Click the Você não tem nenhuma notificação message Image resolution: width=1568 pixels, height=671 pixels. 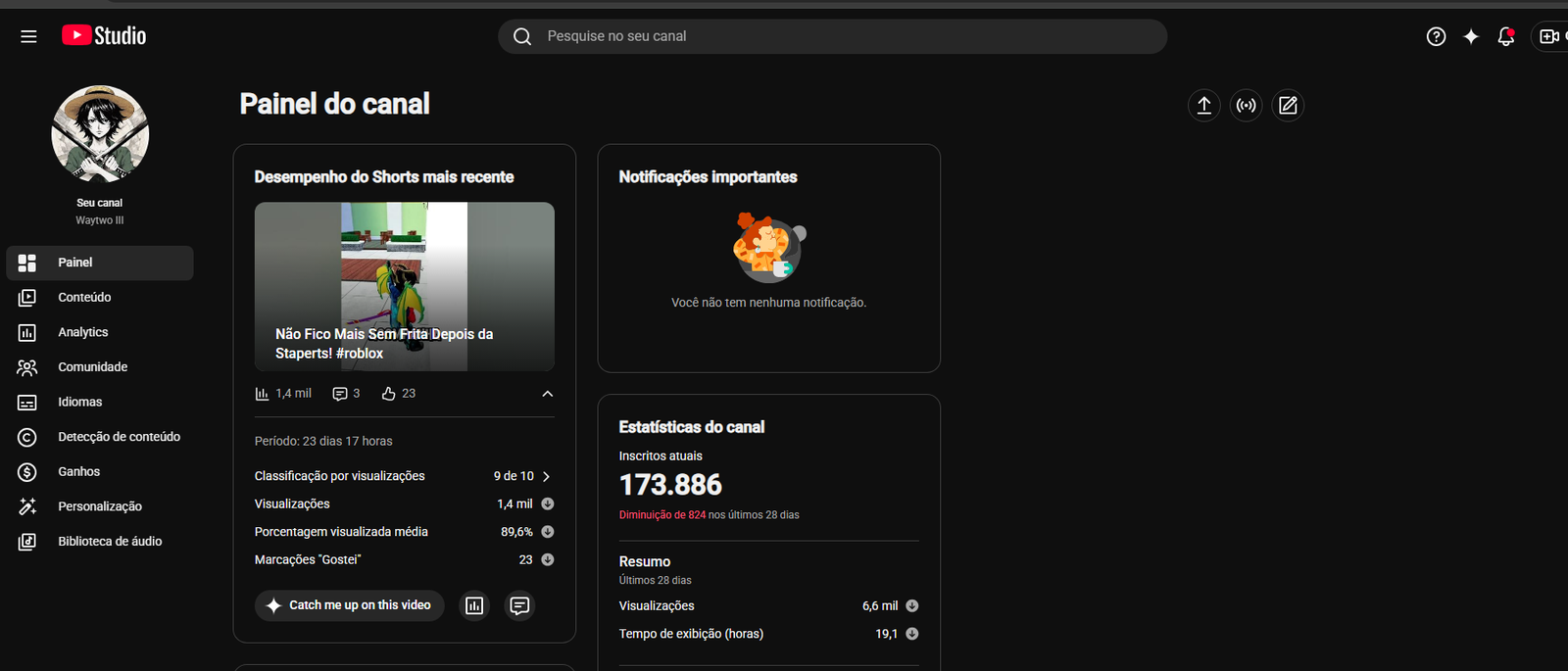[x=769, y=303]
